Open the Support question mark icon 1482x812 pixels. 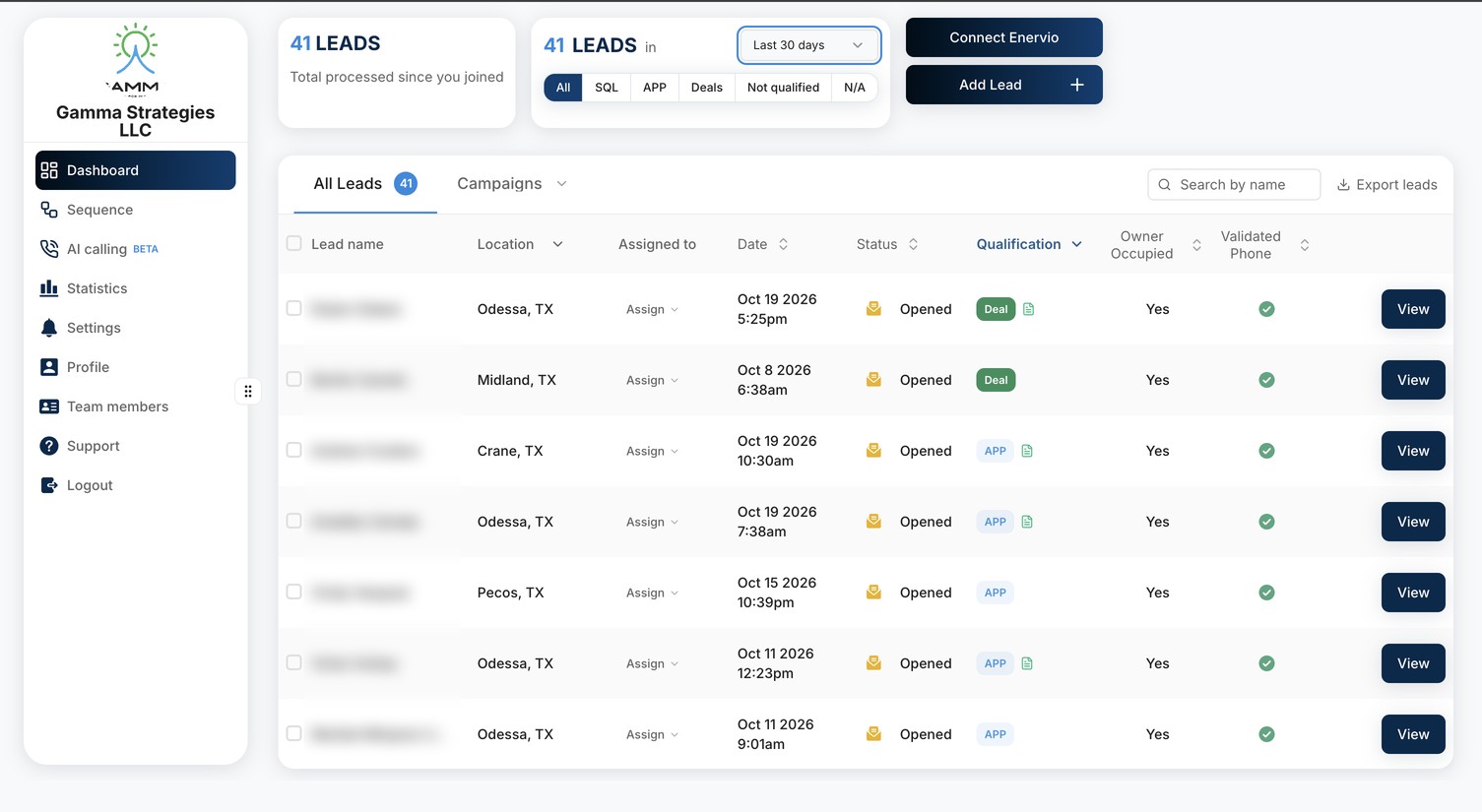coord(48,446)
